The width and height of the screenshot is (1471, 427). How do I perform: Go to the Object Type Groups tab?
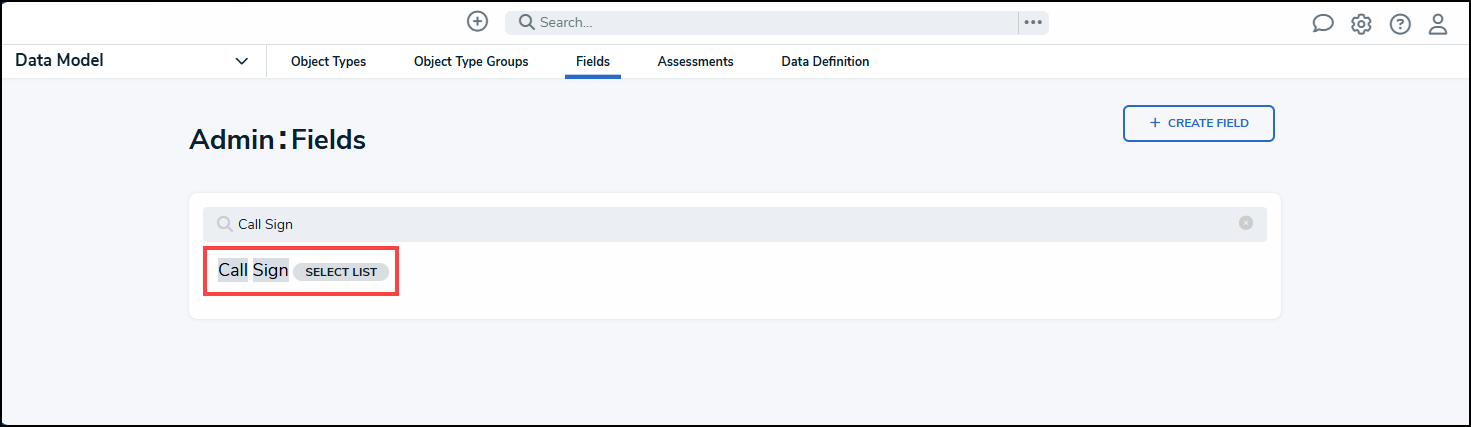click(471, 62)
